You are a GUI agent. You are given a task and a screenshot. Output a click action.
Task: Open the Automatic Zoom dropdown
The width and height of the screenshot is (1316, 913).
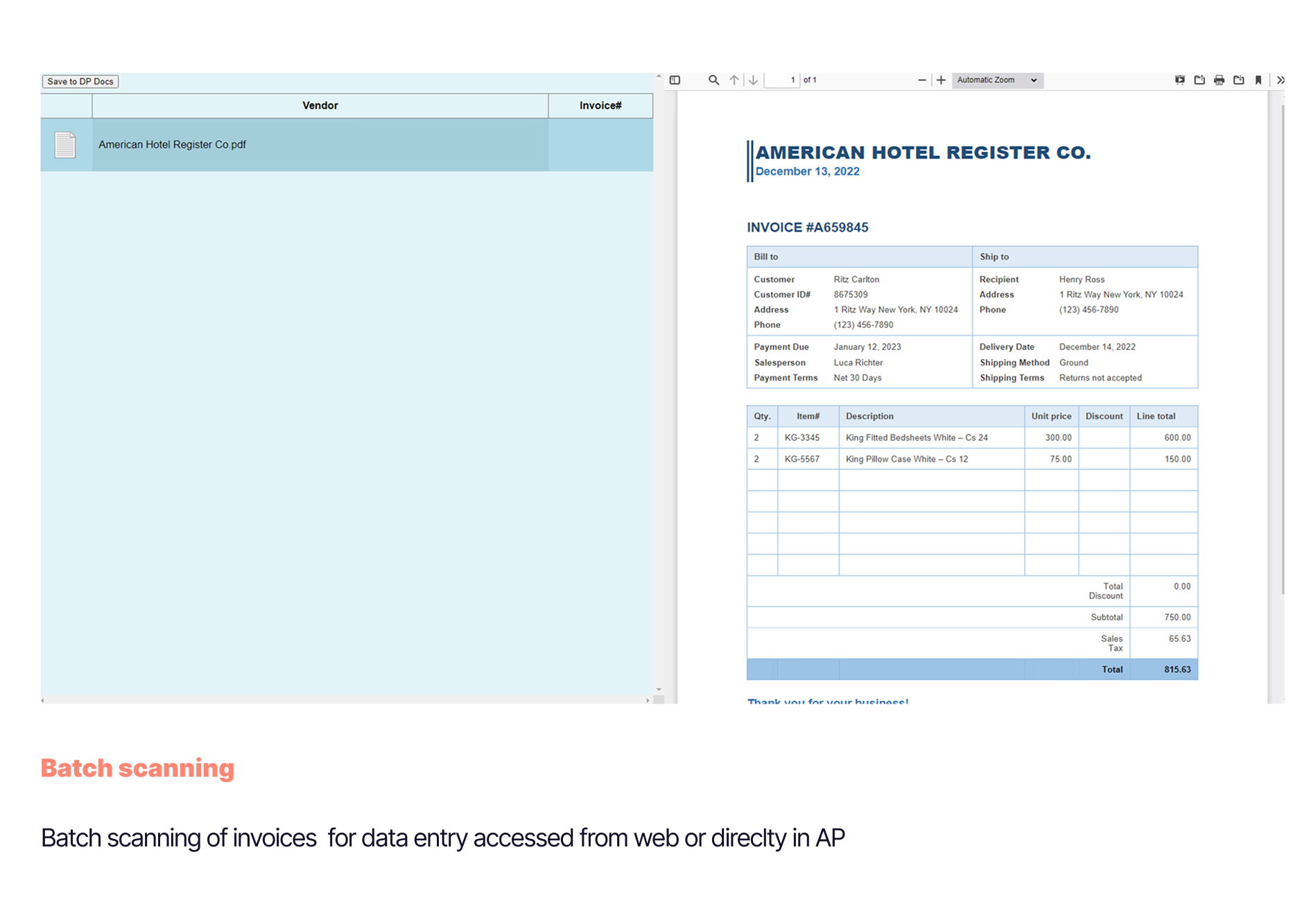[x=997, y=80]
